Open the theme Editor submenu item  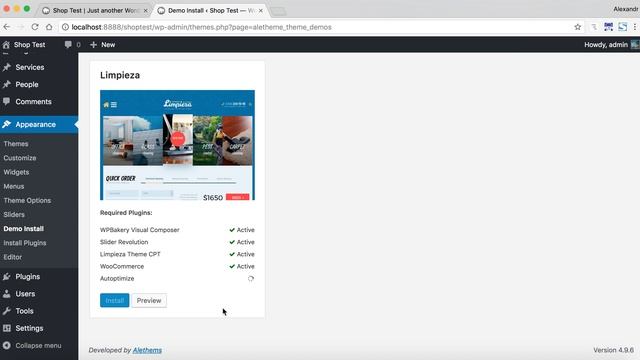[13, 257]
